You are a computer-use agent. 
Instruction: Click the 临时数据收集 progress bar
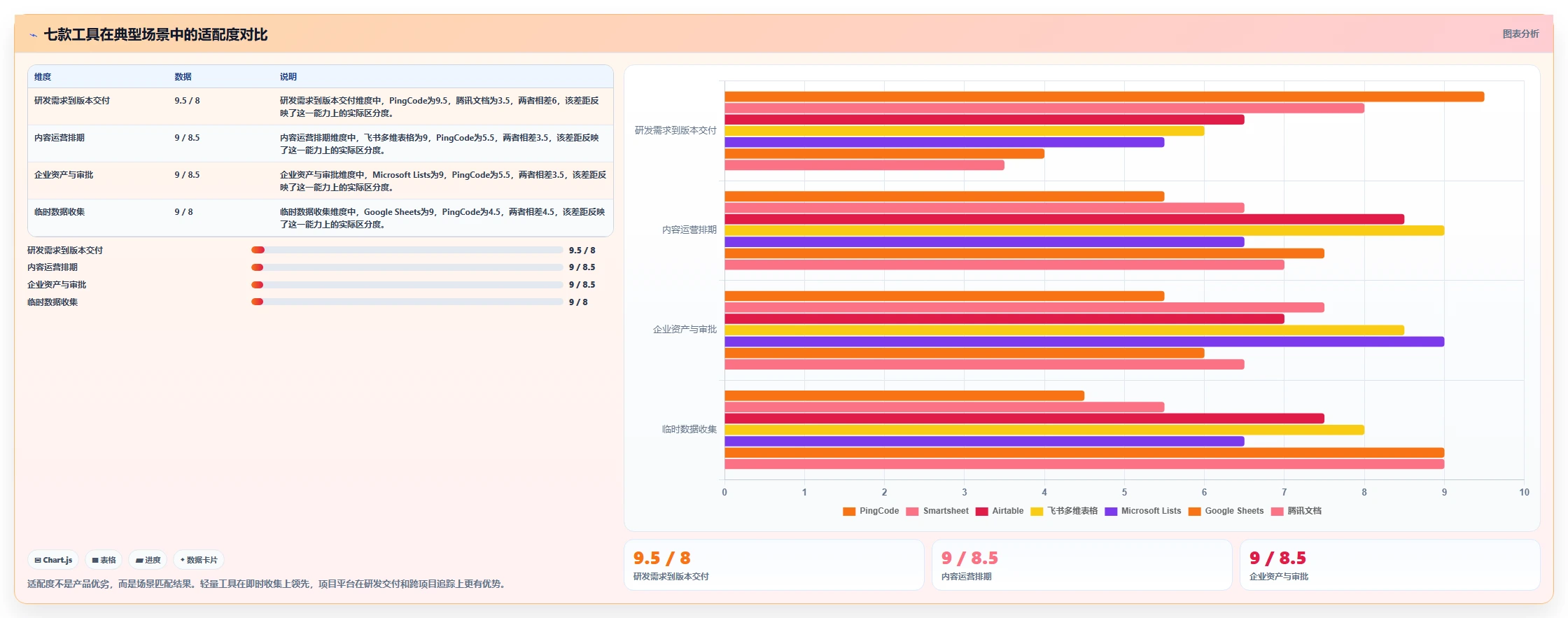(x=407, y=302)
